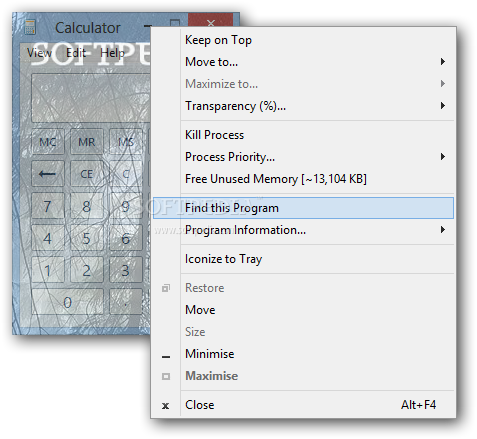Choose Move from system menu

click(303, 310)
